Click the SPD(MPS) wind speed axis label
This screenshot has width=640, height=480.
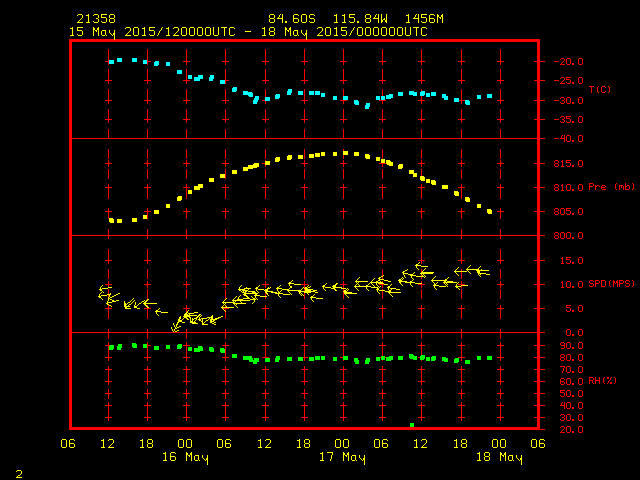(611, 283)
